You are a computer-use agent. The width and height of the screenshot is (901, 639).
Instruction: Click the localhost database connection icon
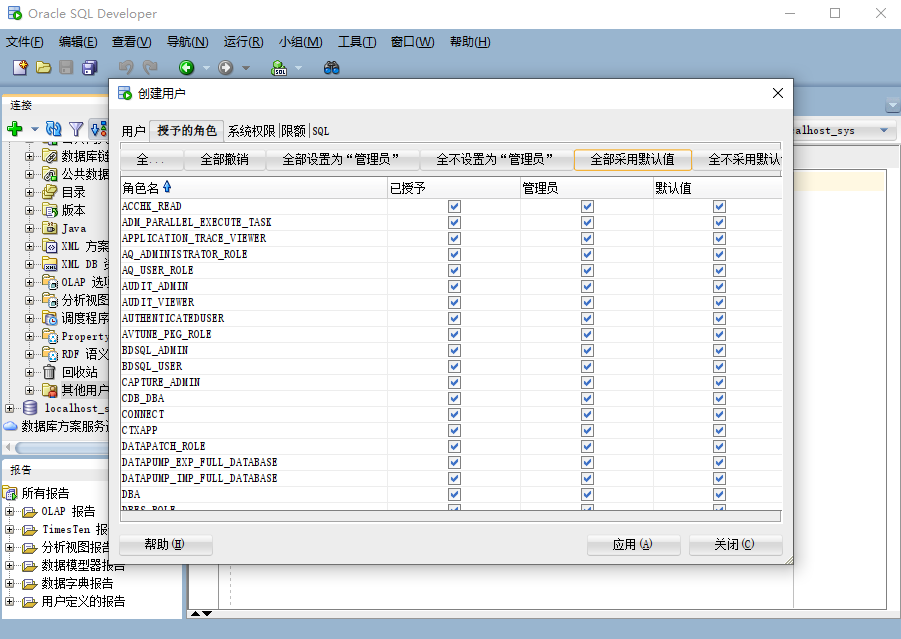point(30,408)
